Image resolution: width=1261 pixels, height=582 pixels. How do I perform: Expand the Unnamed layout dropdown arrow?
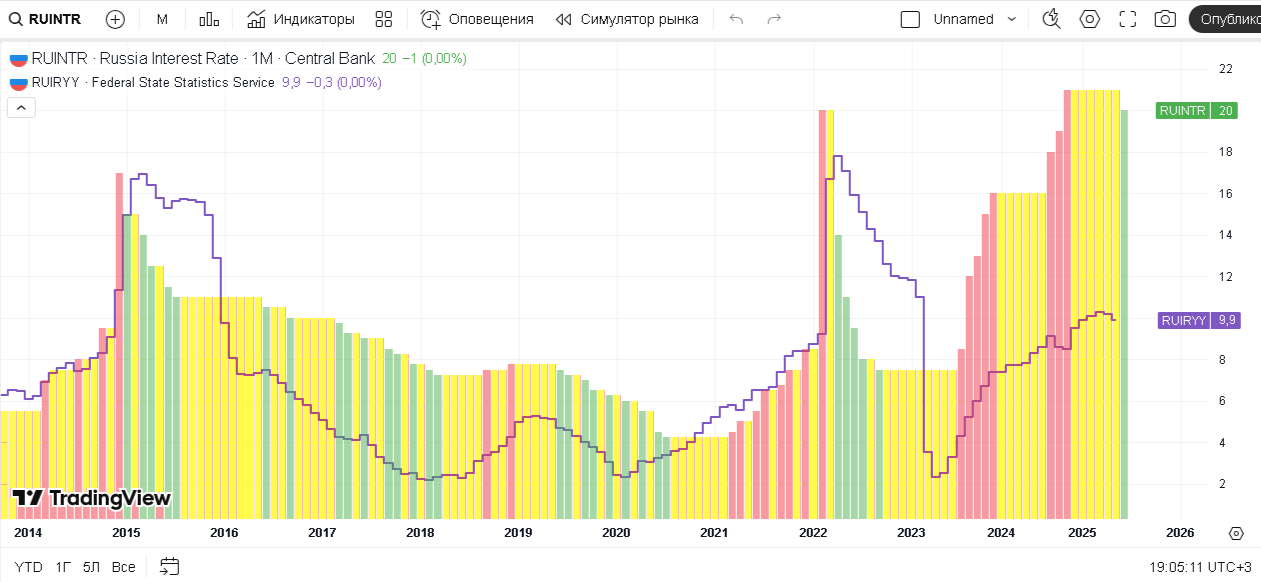click(x=1011, y=19)
